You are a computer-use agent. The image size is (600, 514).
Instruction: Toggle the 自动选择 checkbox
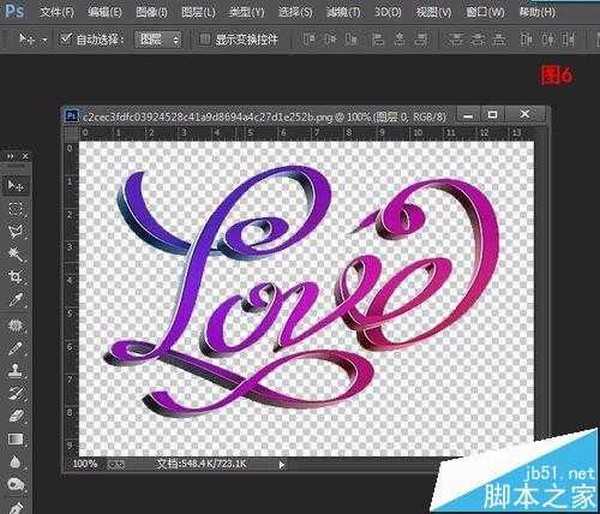(x=66, y=39)
